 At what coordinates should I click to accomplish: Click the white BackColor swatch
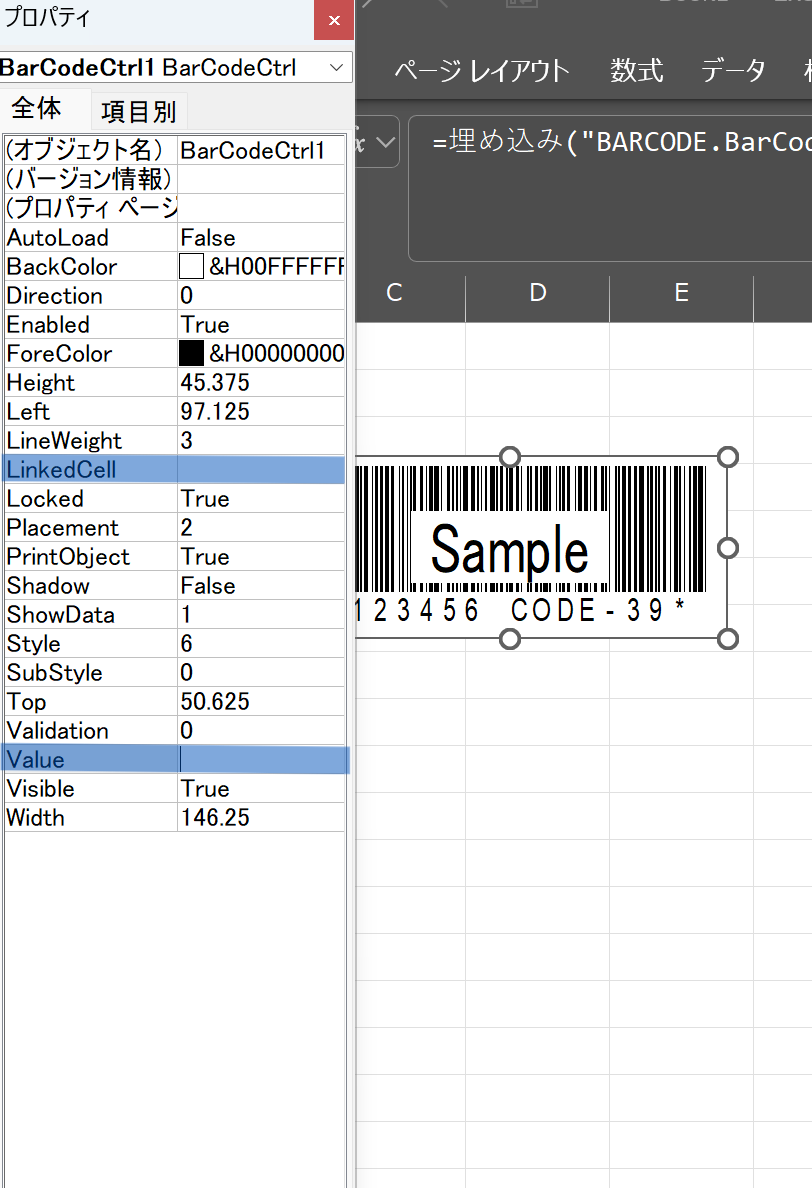[191, 267]
